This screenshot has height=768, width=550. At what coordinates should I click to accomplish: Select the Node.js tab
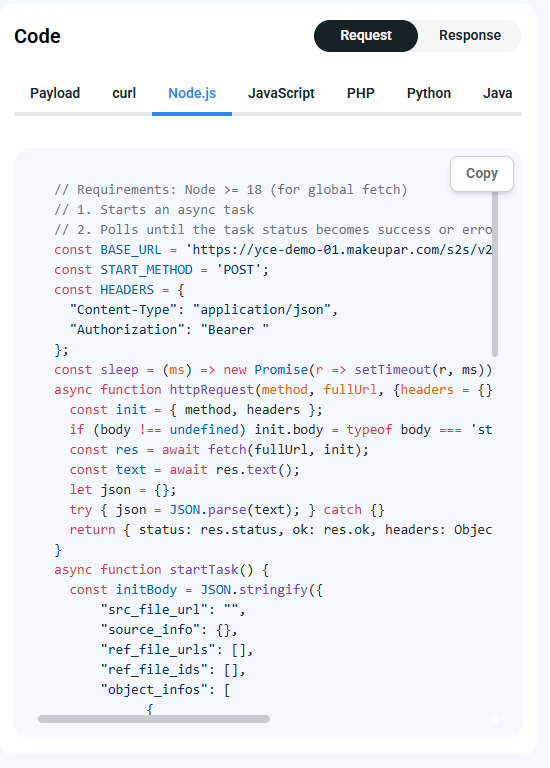coord(192,93)
